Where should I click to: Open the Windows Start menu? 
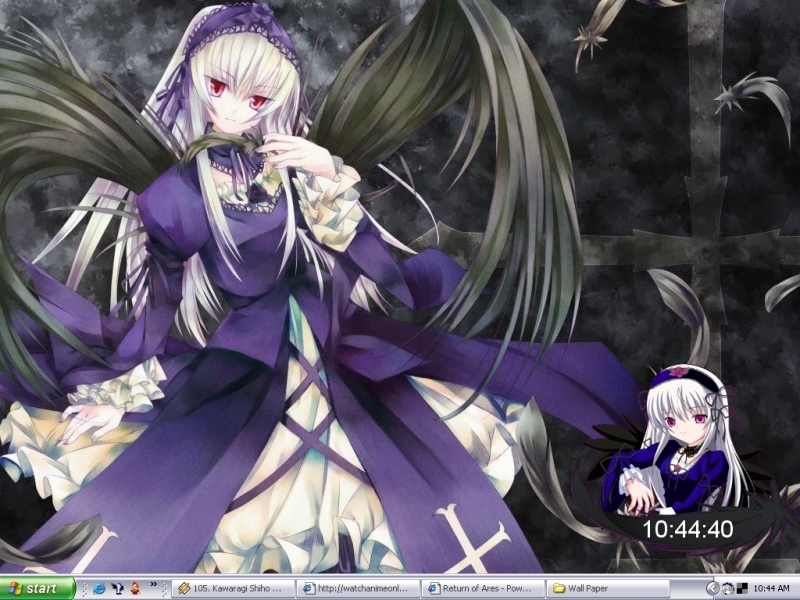pos(37,588)
